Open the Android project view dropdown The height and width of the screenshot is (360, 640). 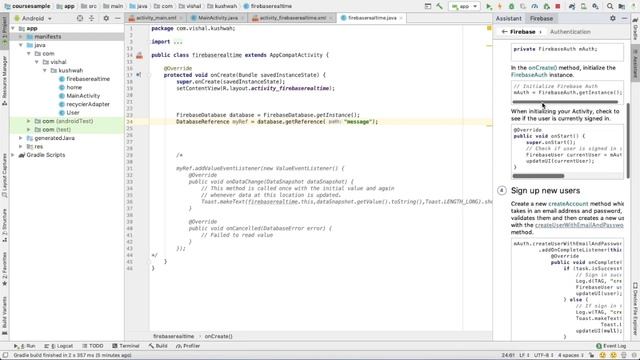pyautogui.click(x=33, y=18)
